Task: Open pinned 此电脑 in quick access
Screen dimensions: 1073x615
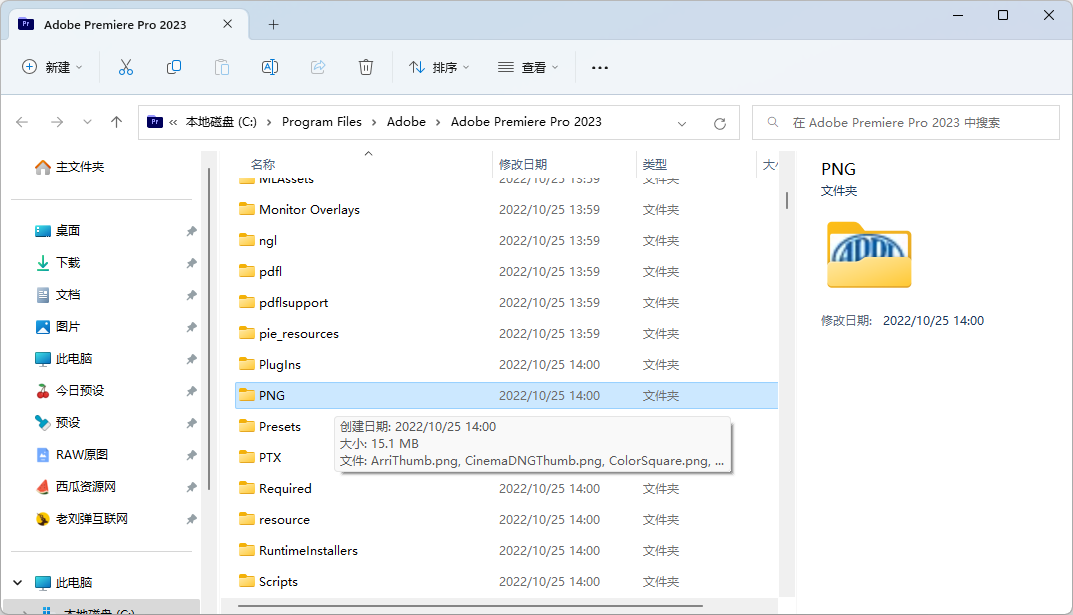Action: pyautogui.click(x=64, y=358)
